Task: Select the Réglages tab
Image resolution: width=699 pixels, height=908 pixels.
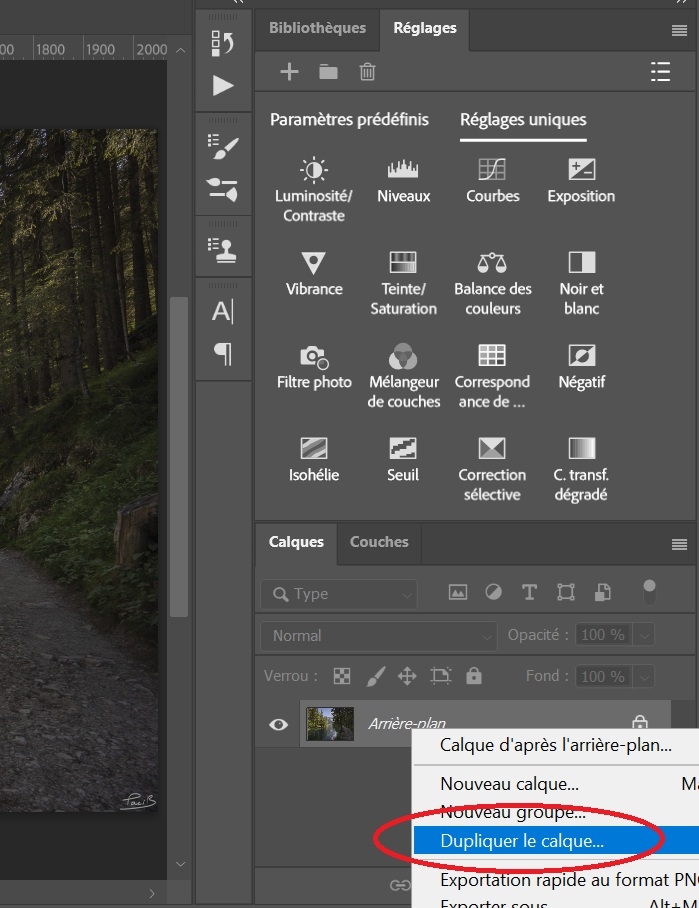Action: coord(425,28)
